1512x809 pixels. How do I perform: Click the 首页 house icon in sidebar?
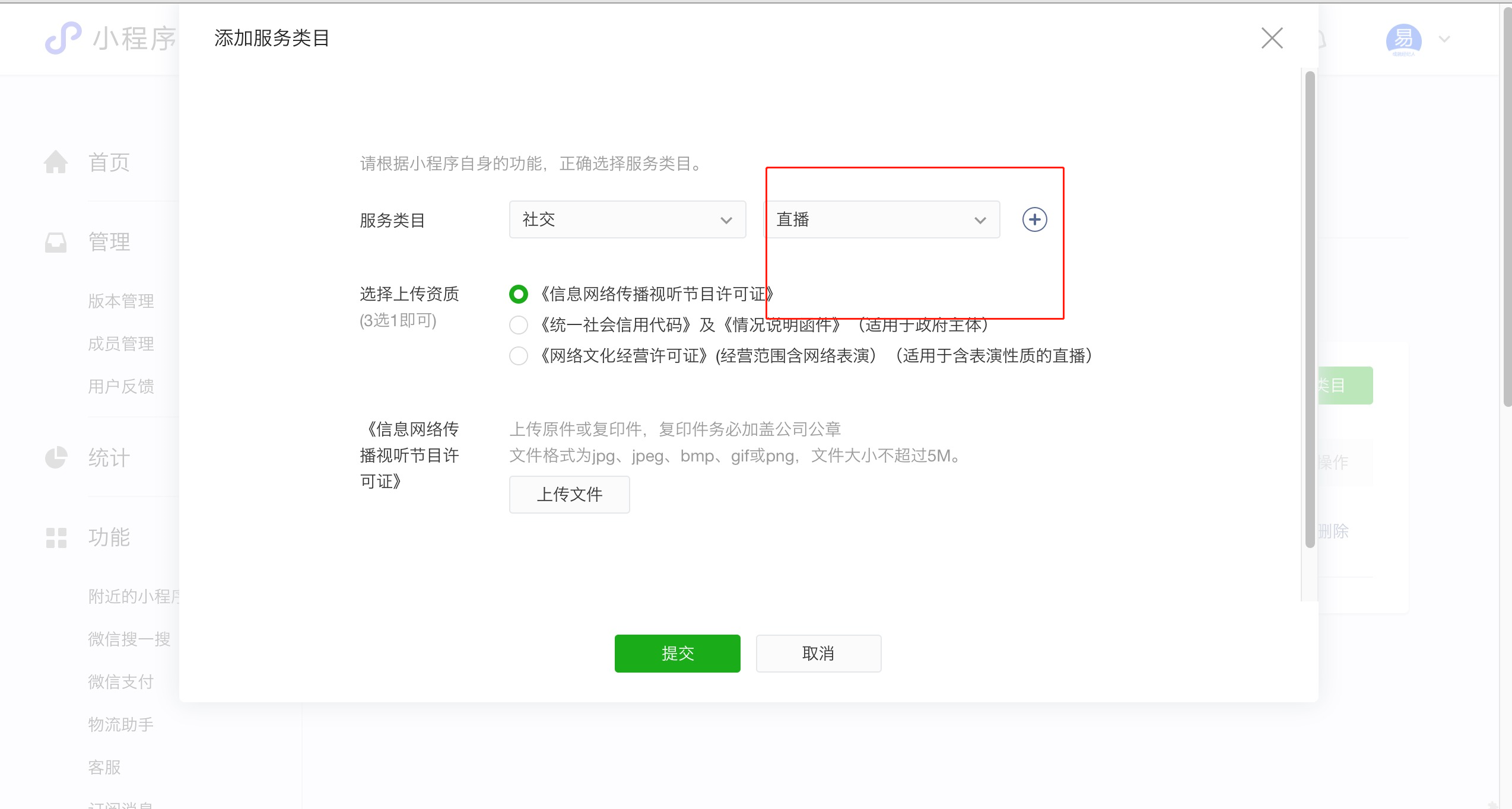[56, 162]
